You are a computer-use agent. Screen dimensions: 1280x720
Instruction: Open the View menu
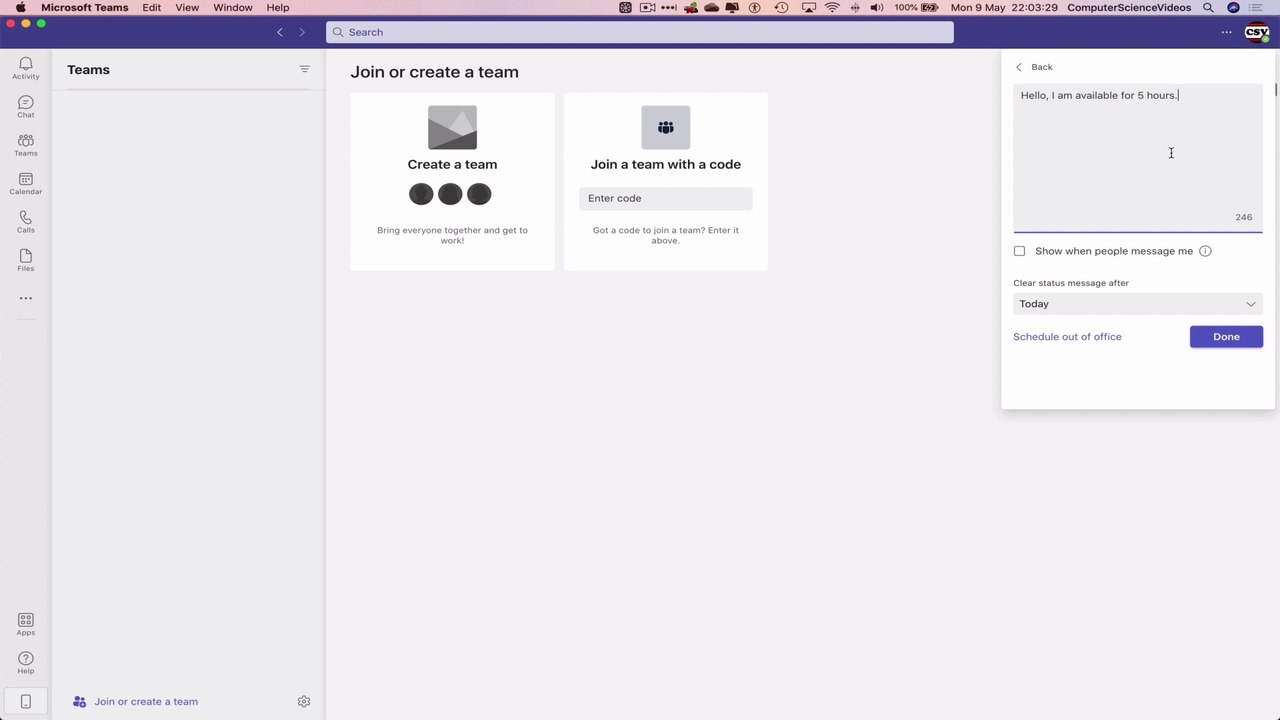click(187, 7)
